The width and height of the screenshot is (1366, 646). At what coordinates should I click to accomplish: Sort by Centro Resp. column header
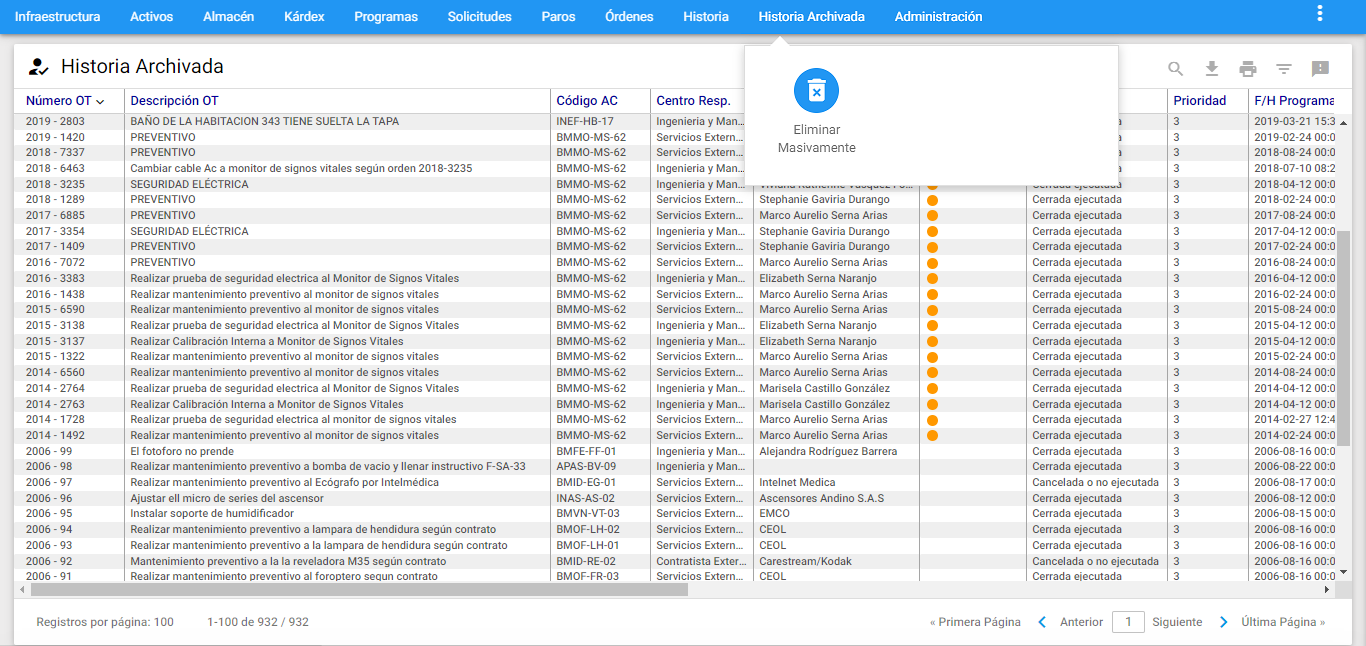pyautogui.click(x=693, y=101)
